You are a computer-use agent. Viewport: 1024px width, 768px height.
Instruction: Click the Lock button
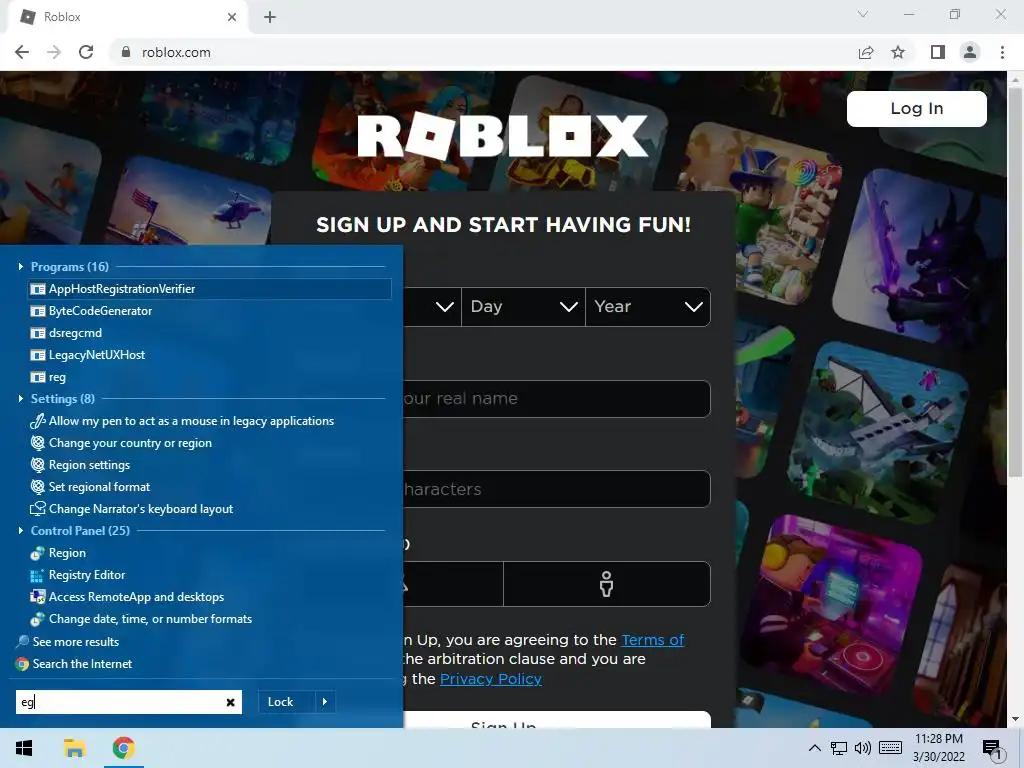(287, 702)
